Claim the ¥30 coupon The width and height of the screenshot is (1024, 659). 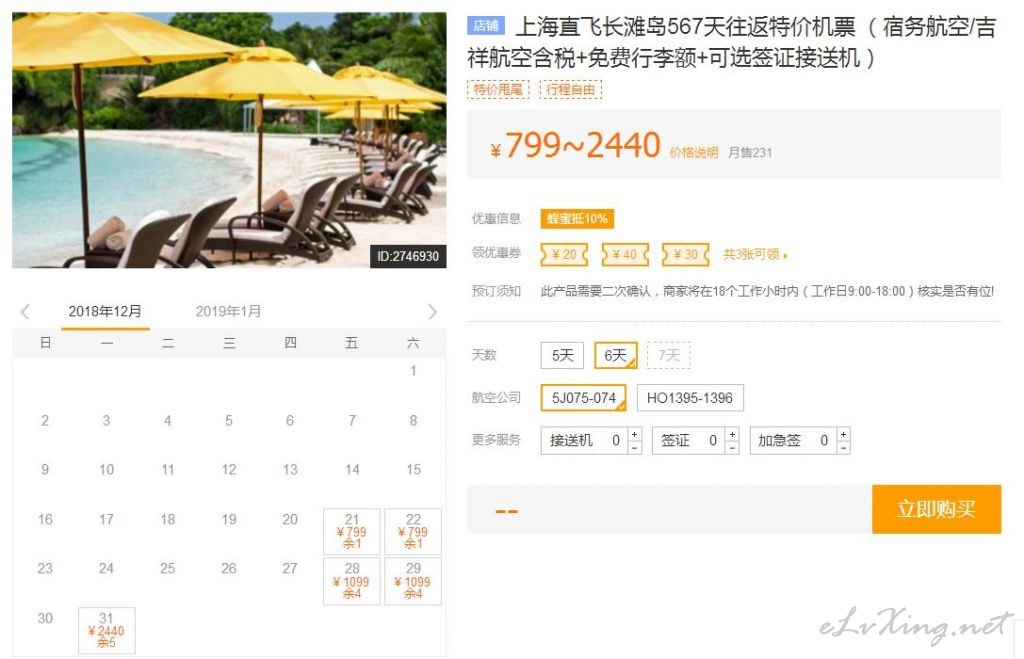click(686, 254)
